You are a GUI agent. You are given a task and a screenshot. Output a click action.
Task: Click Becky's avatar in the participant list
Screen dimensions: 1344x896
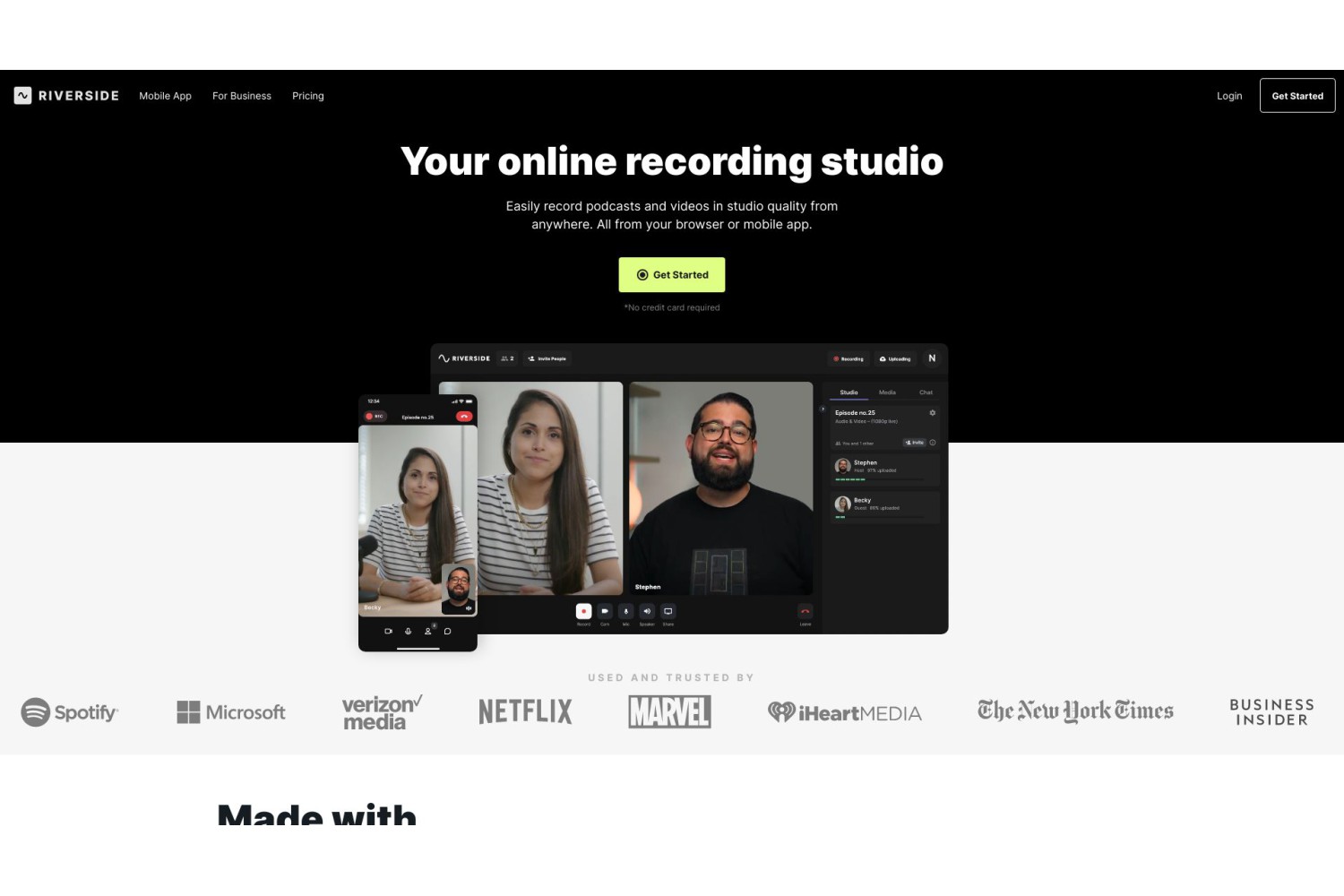pos(842,504)
